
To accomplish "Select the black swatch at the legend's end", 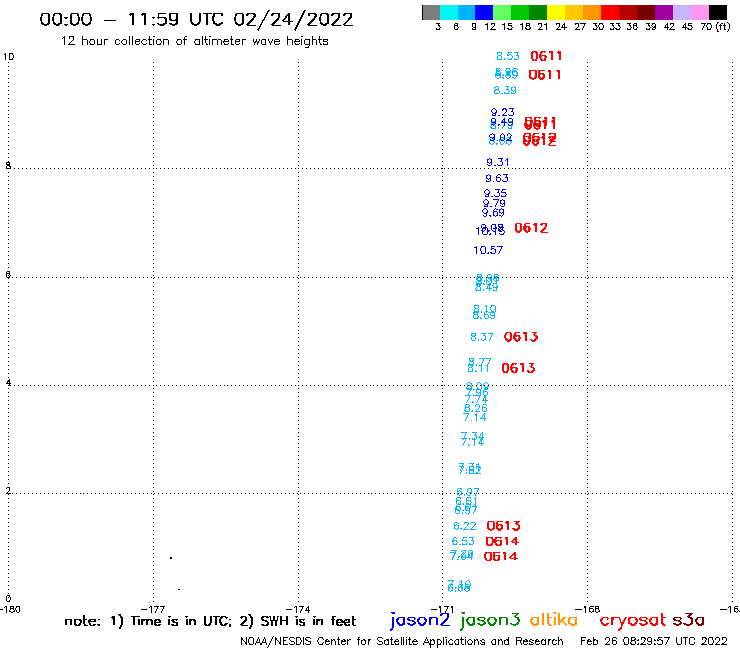I will [x=717, y=12].
